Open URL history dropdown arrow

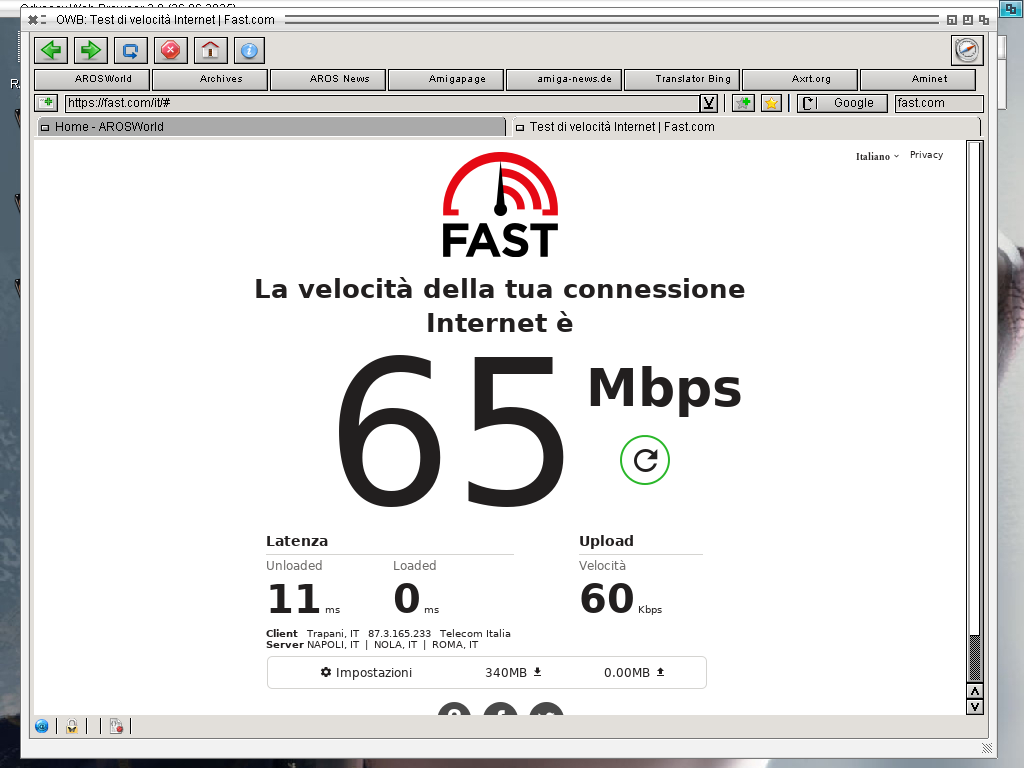pos(709,103)
